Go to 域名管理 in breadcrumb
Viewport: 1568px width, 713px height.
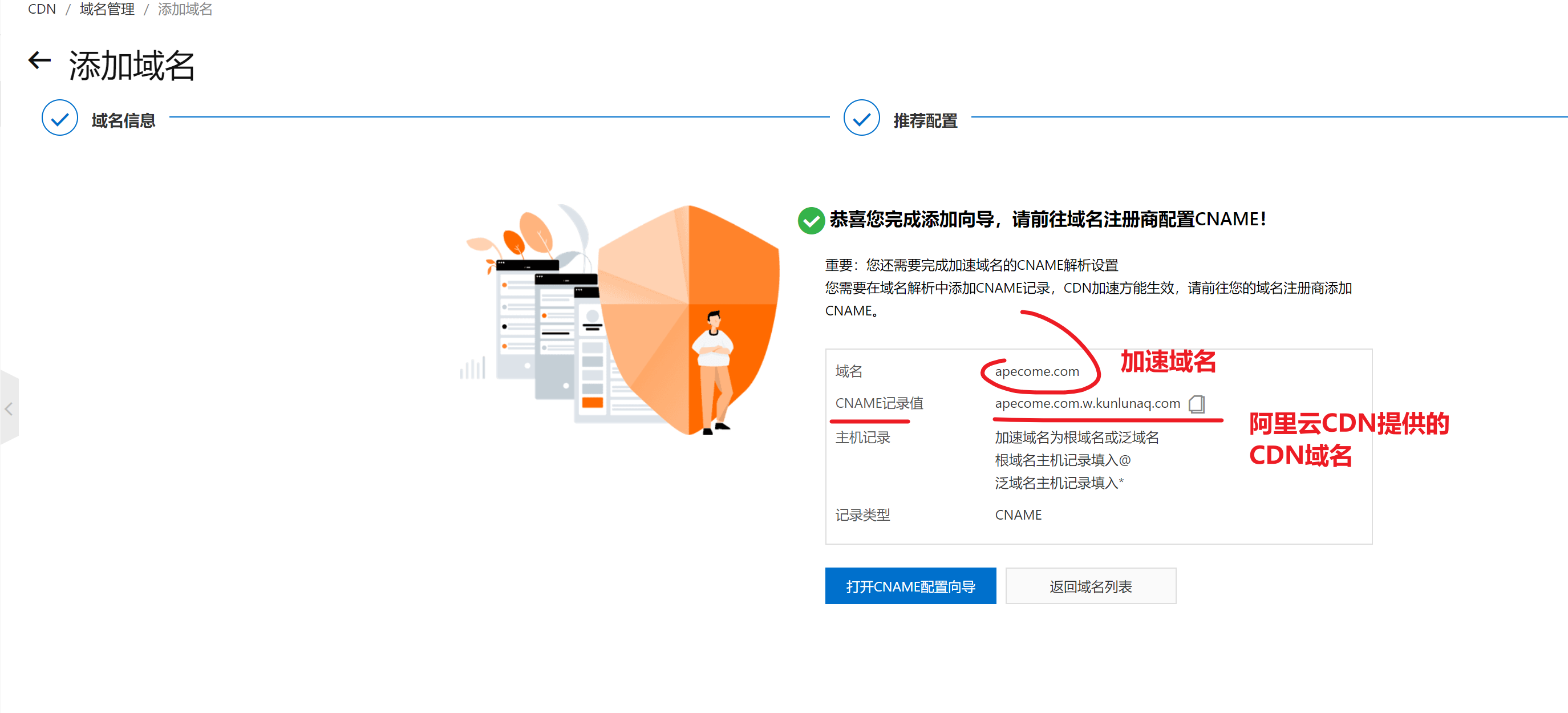coord(107,9)
